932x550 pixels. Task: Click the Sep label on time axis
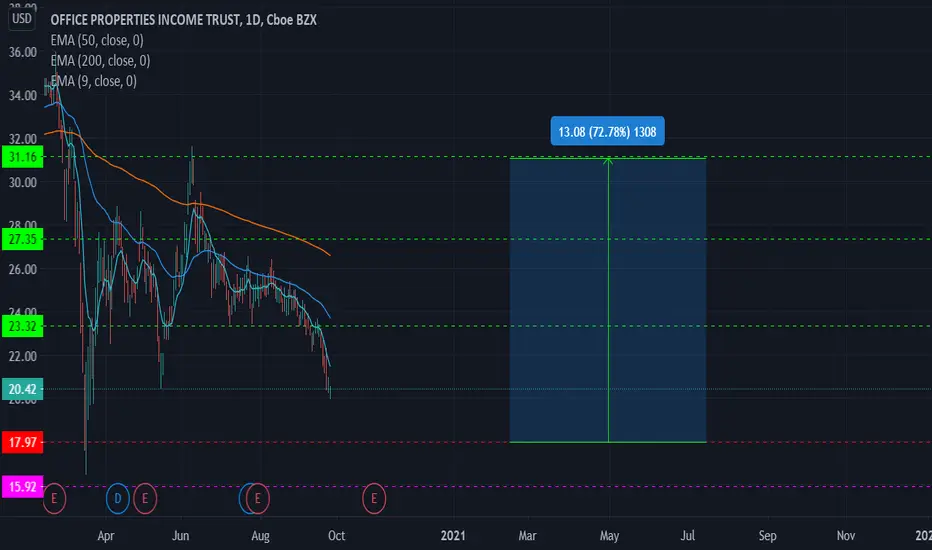[x=767, y=536]
